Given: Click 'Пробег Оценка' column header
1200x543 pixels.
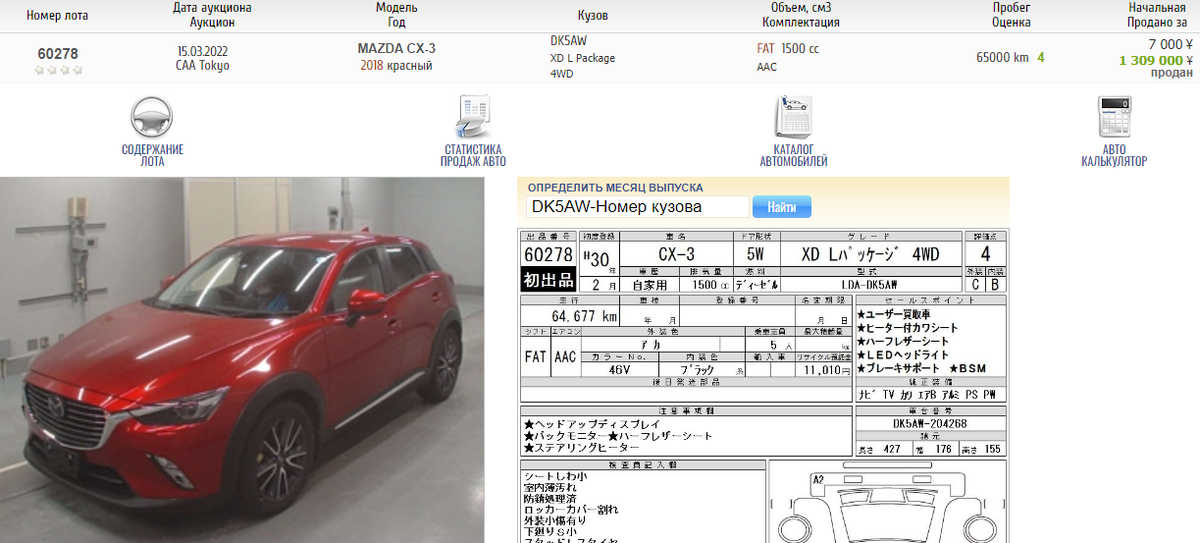Looking at the screenshot, I should pyautogui.click(x=1011, y=14).
